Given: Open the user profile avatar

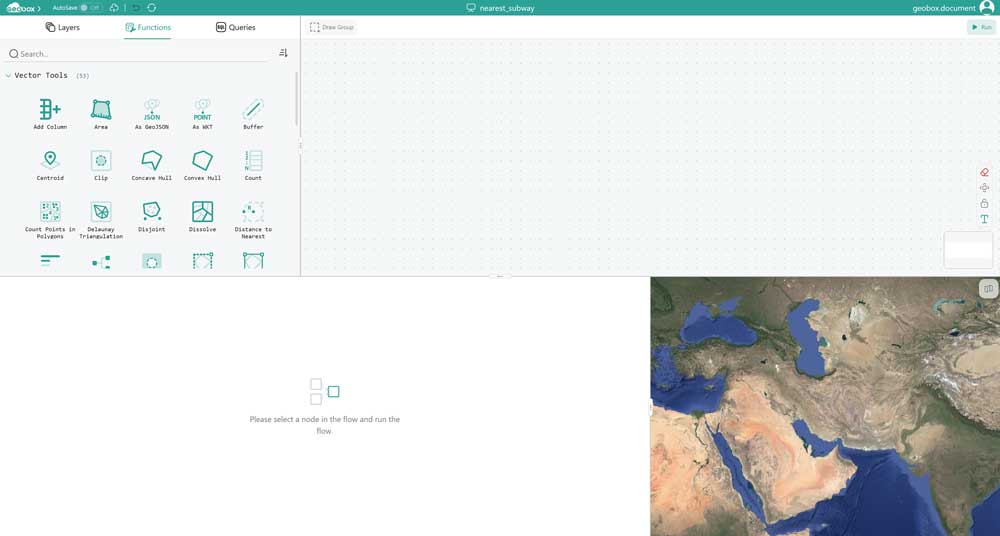Looking at the screenshot, I should pos(987,8).
